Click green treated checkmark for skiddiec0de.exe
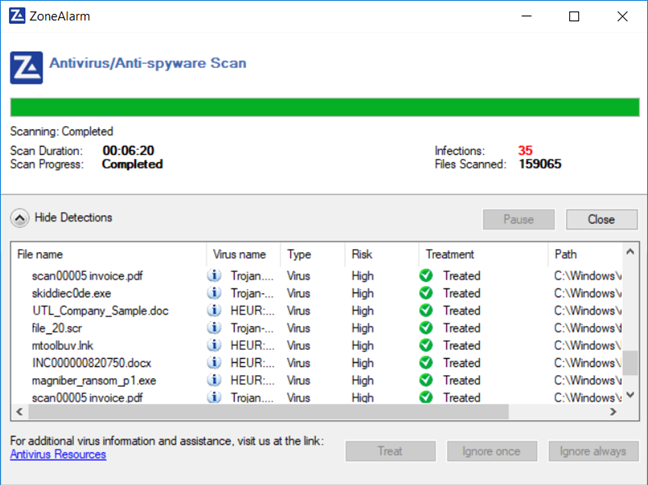This screenshot has width=648, height=485. tap(426, 293)
